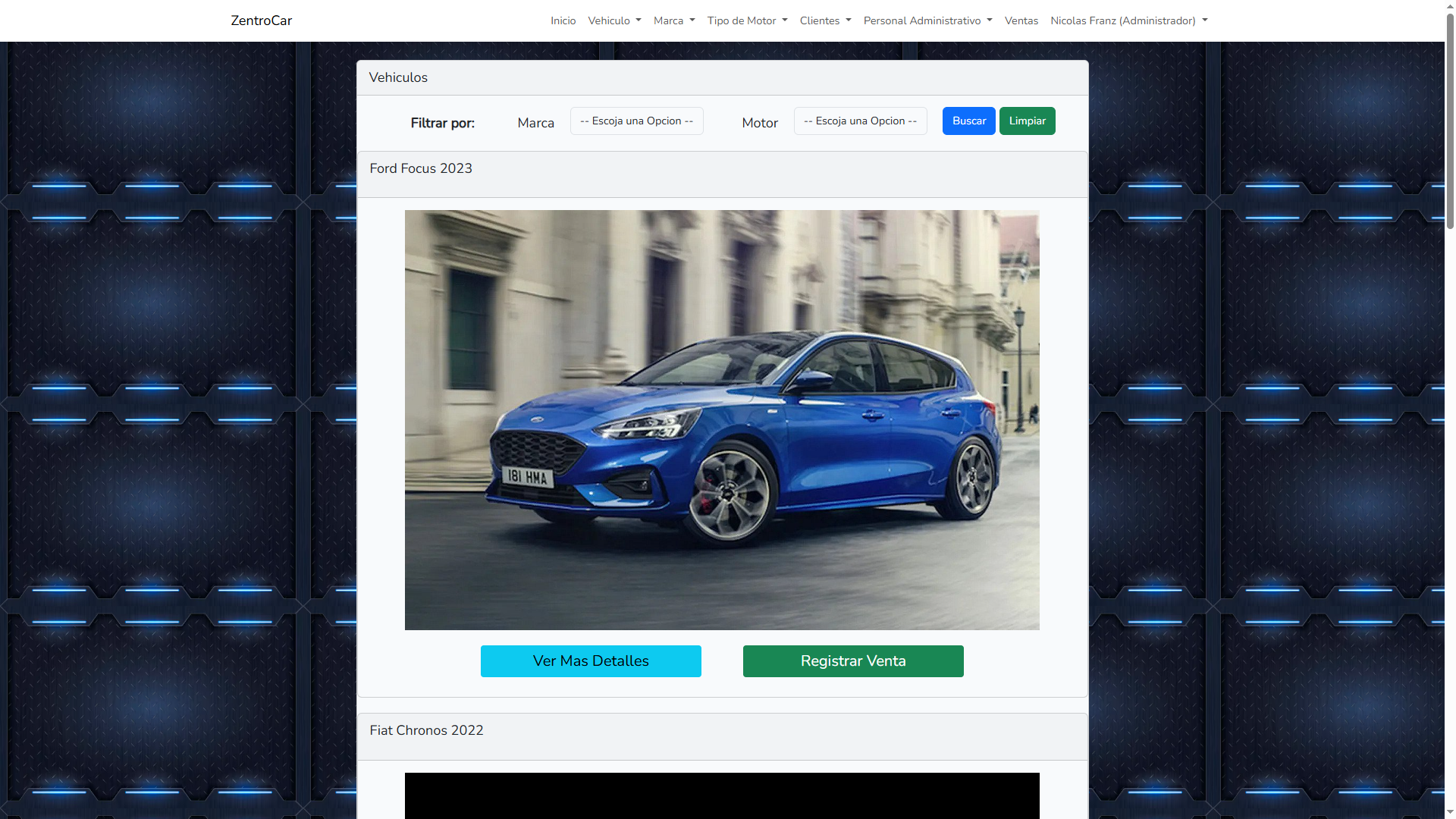This screenshot has width=1456, height=819.
Task: Open the ZentroCar brand home link
Action: [x=261, y=20]
